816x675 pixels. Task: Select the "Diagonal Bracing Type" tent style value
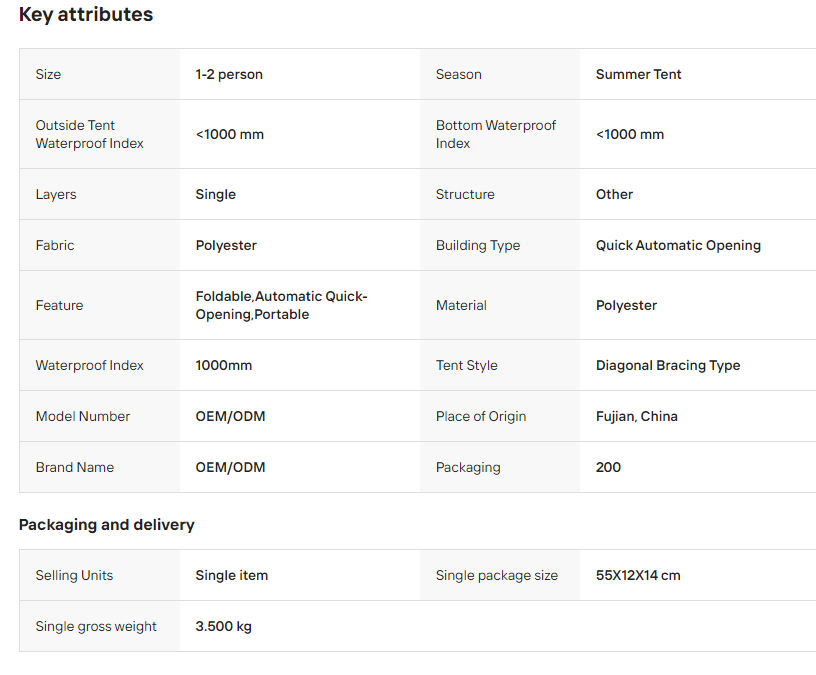click(668, 365)
